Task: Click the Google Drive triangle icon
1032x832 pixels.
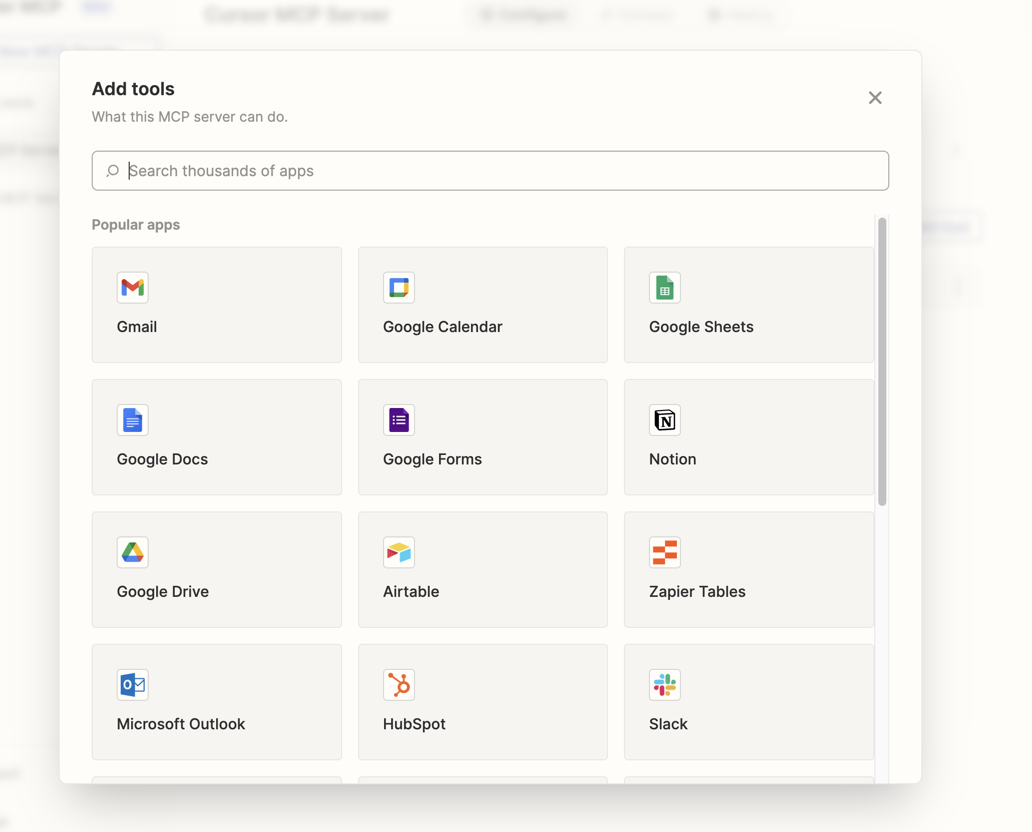Action: point(132,552)
